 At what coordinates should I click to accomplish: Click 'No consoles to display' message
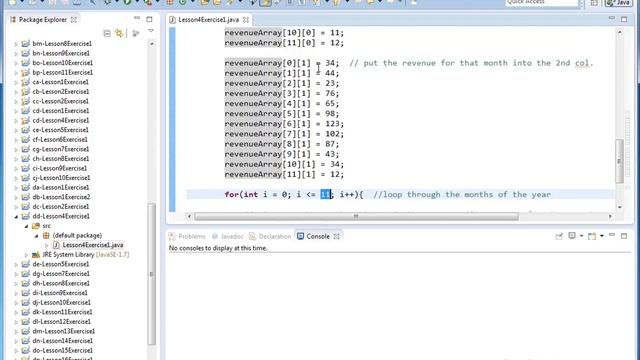tap(218, 248)
